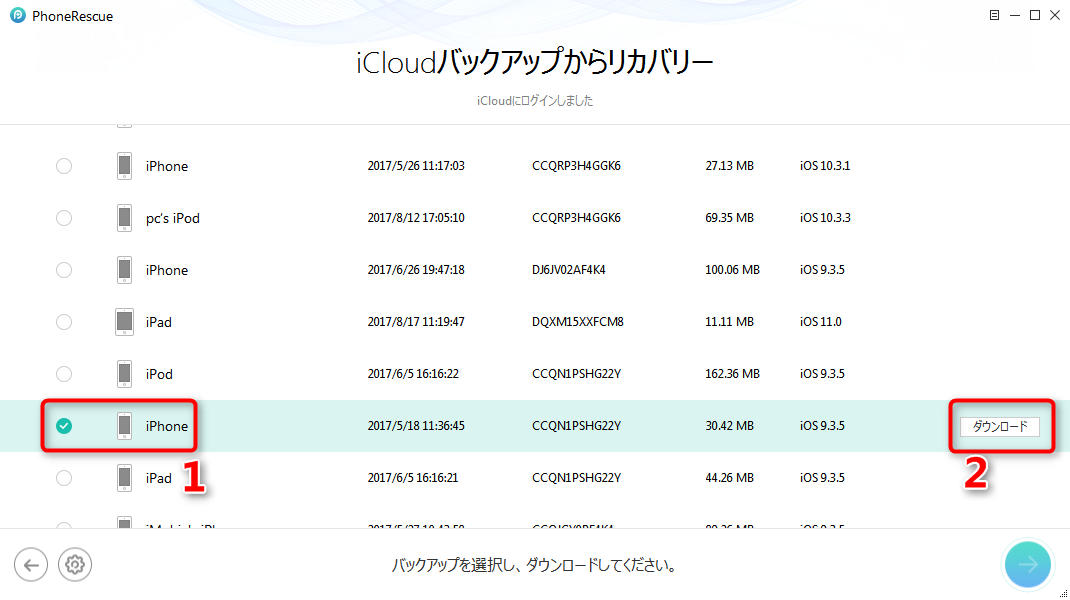Toggle checked iPhone backup 2017/5/18
The height and width of the screenshot is (600, 1070).
[x=64, y=425]
